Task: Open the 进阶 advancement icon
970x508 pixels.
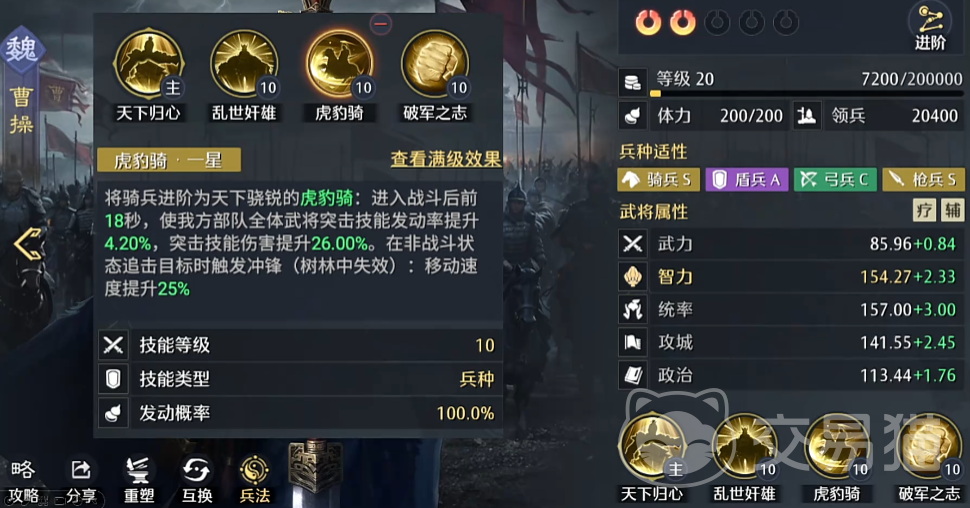Action: 930,27
